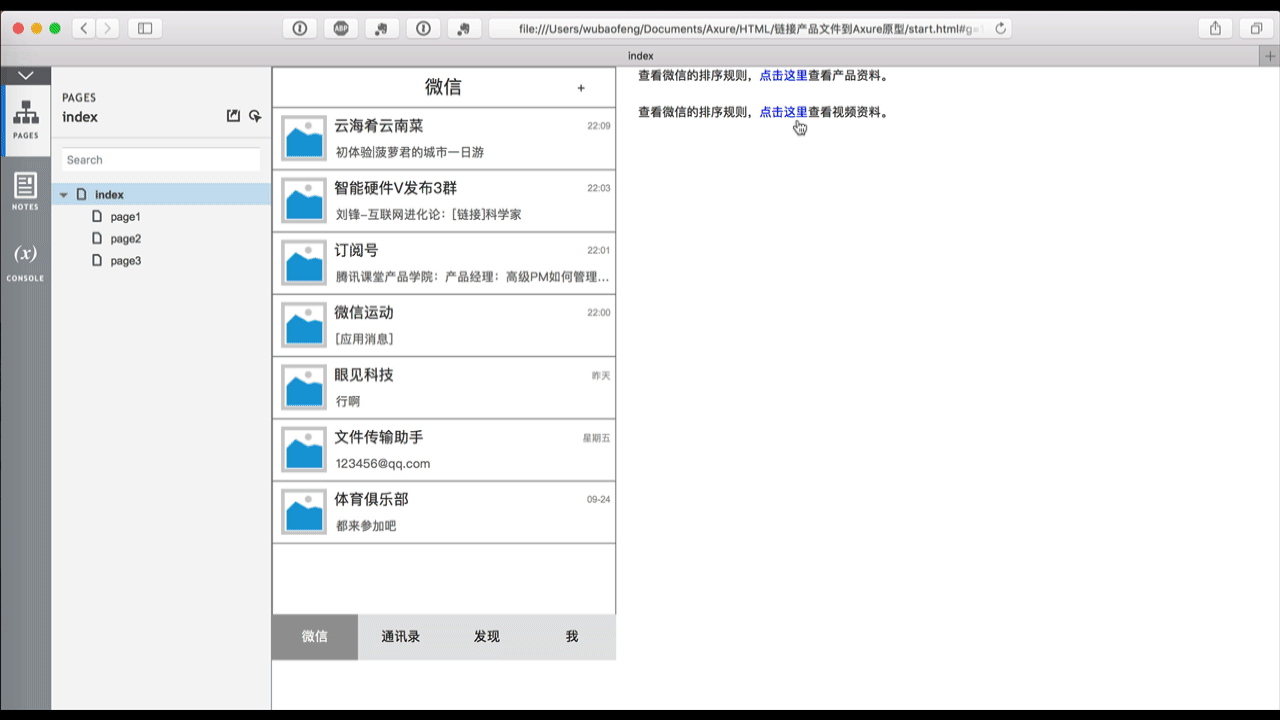Go back with Safari back arrow
The width and height of the screenshot is (1280, 720).
(84, 29)
